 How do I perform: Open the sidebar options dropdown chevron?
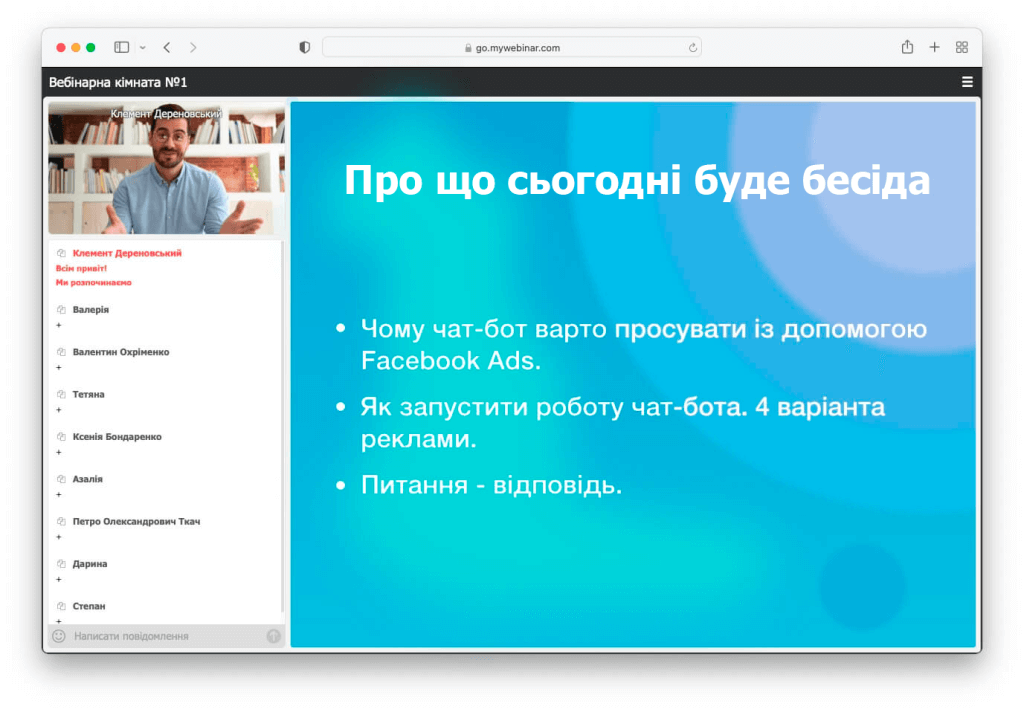[x=142, y=48]
